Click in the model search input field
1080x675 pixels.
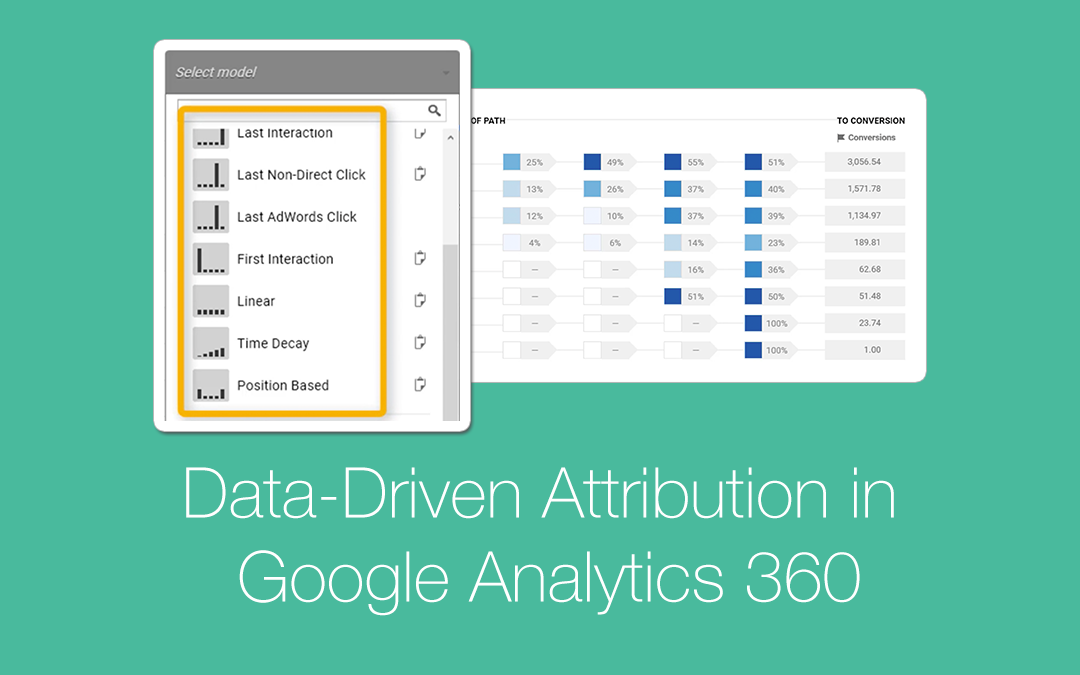pyautogui.click(x=300, y=111)
